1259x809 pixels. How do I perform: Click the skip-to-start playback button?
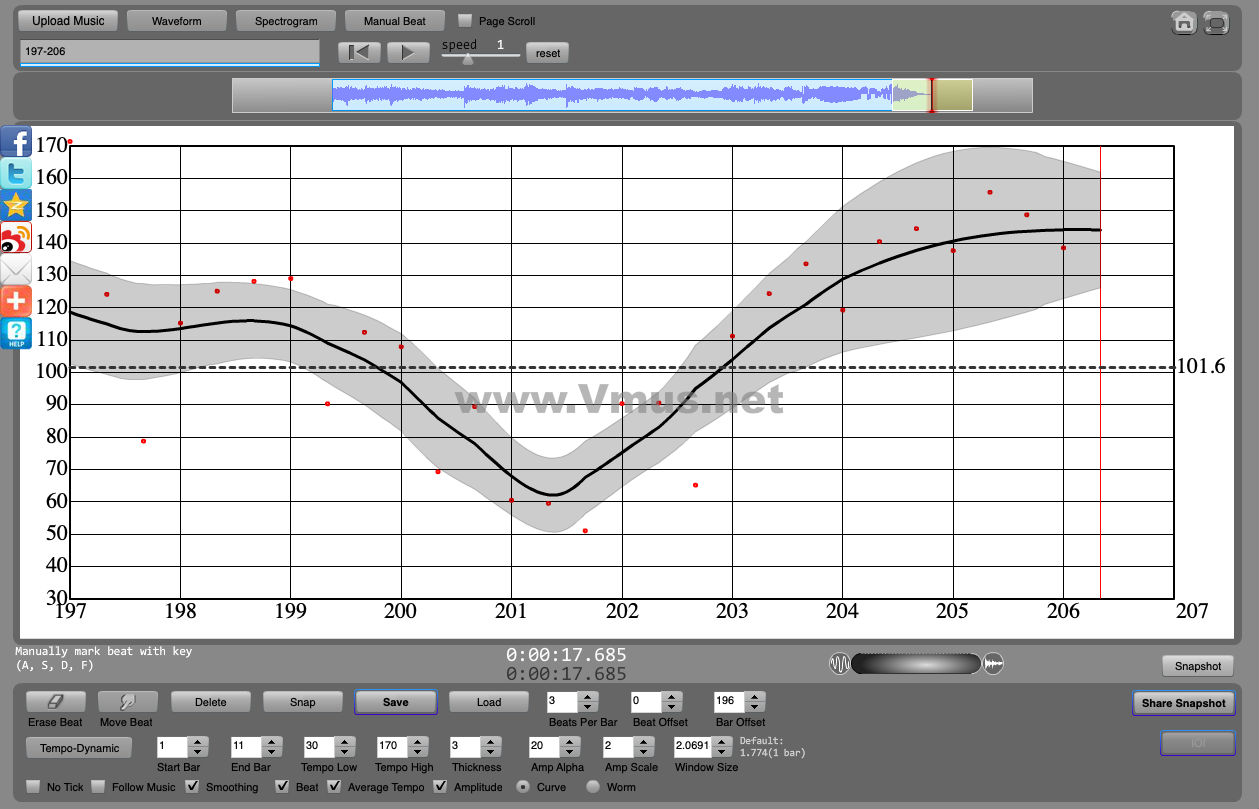pyautogui.click(x=359, y=53)
